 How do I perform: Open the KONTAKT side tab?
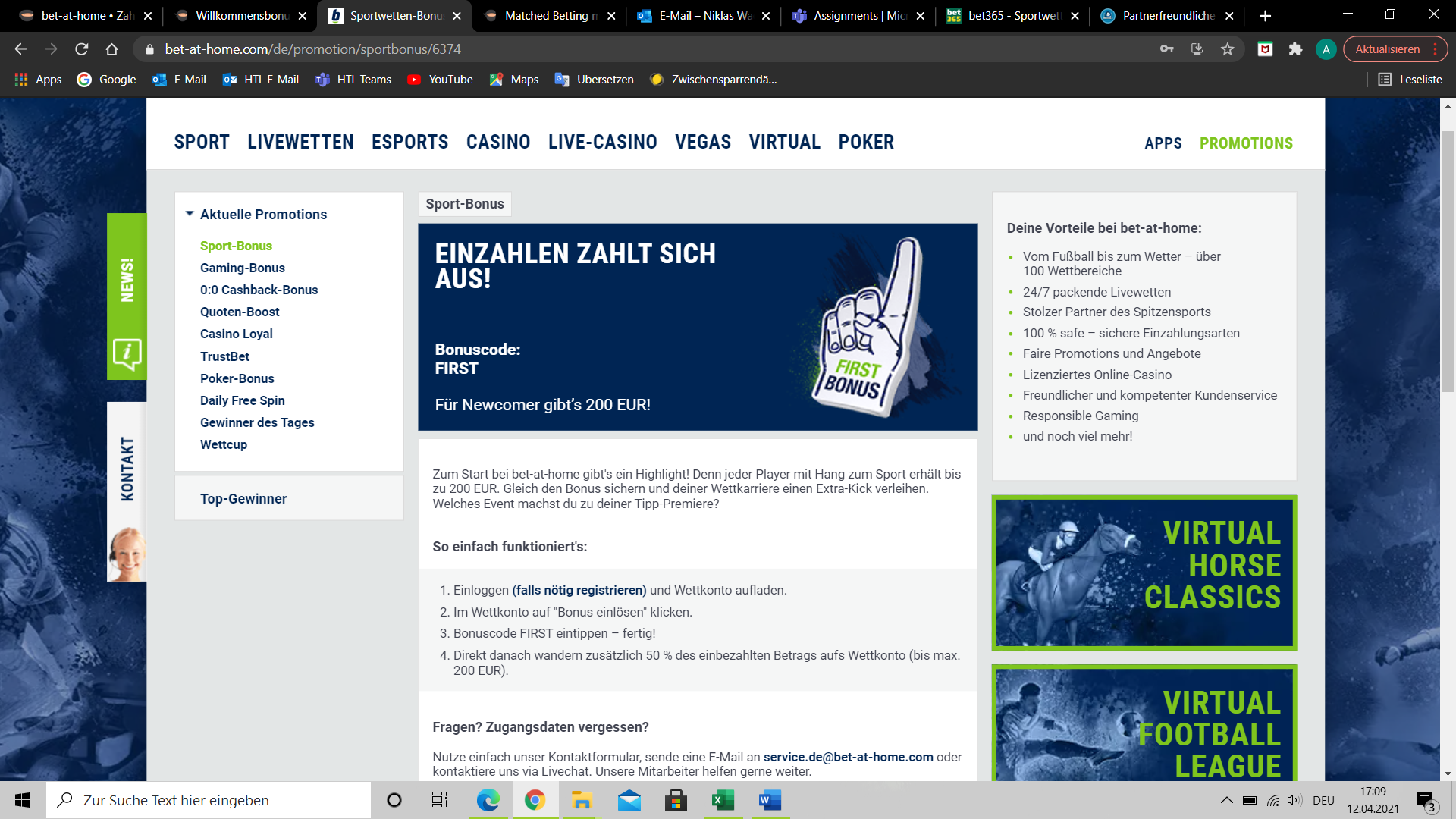click(127, 491)
